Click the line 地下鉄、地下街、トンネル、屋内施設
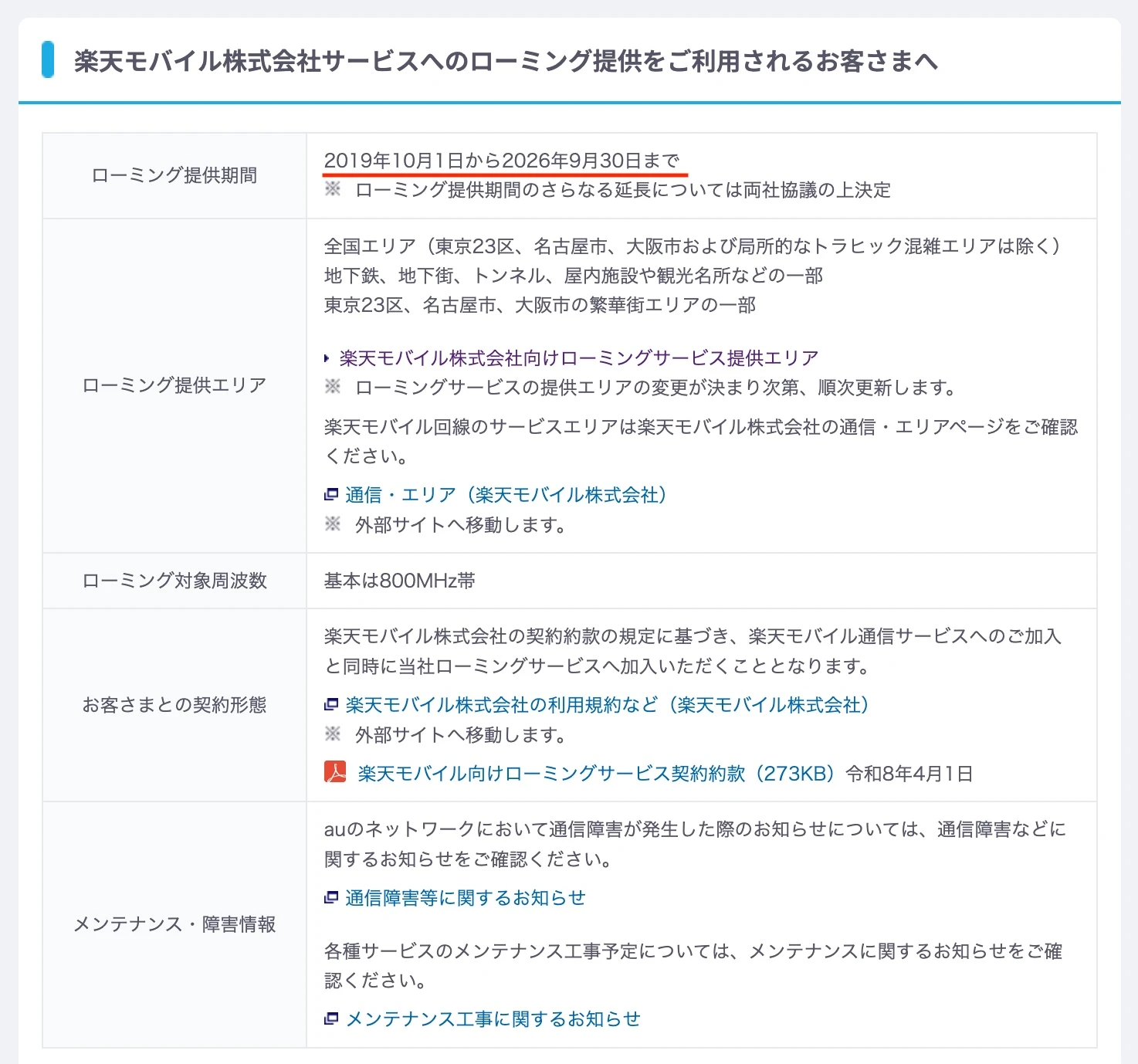Viewport: 1138px width, 1064px height. click(x=574, y=276)
